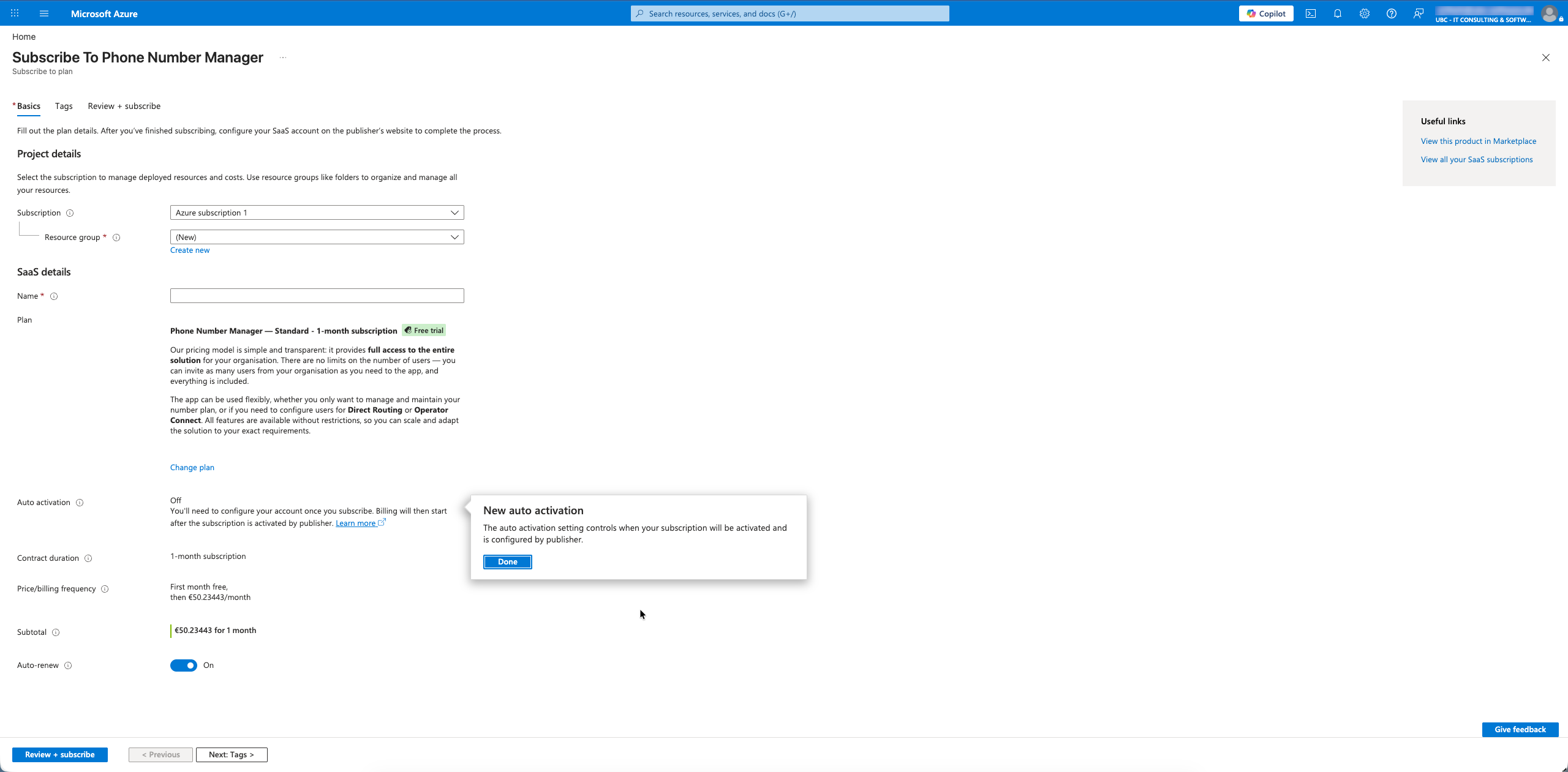Dismiss the popup with Done button
The image size is (1568, 772).
(x=508, y=562)
